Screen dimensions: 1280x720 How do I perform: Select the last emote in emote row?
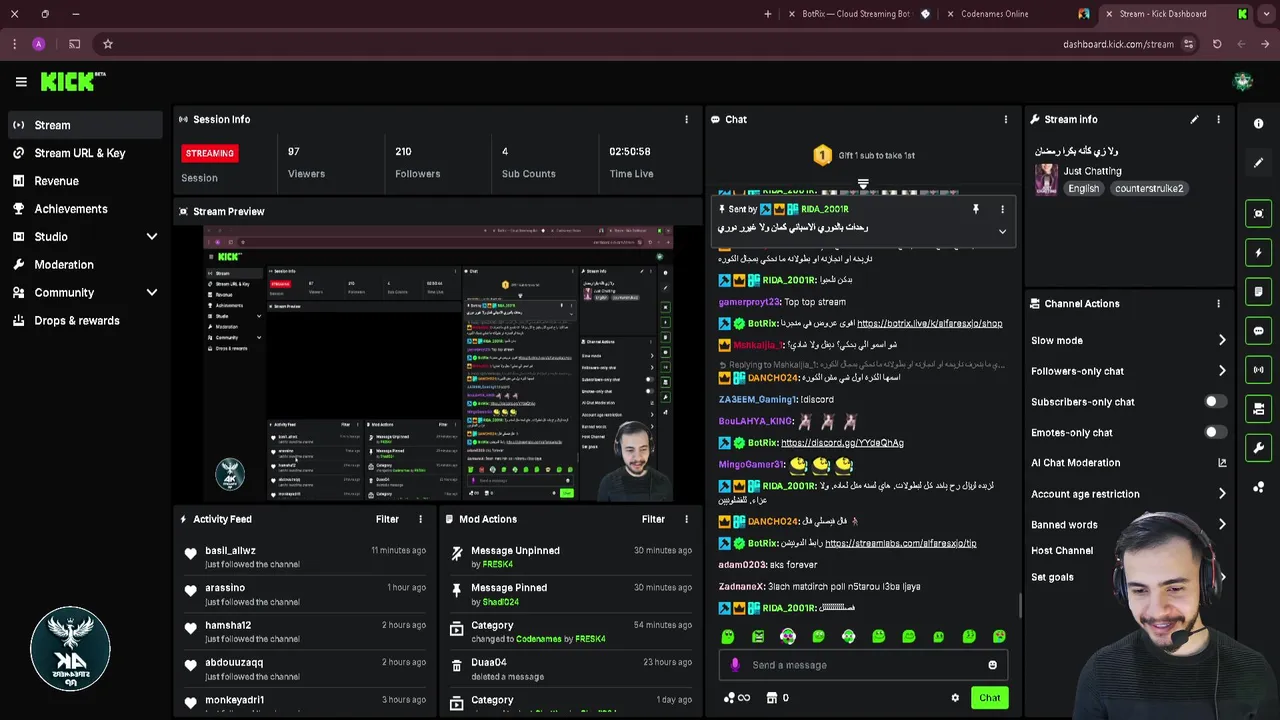click(x=999, y=636)
